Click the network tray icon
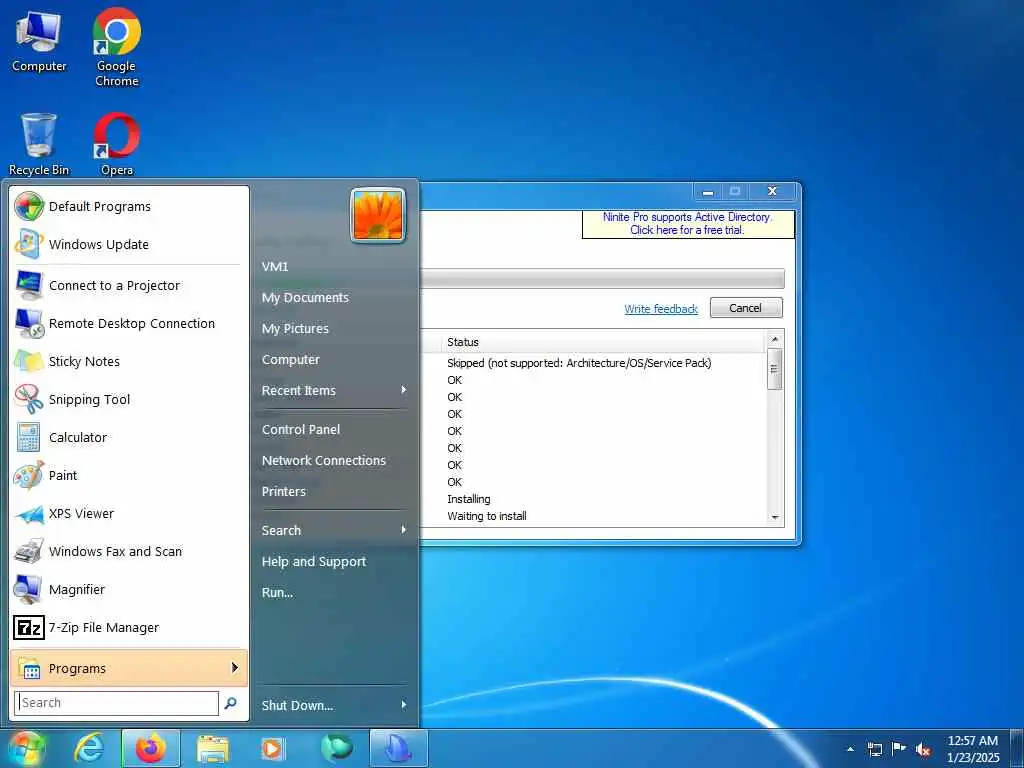1024x768 pixels. (x=874, y=749)
